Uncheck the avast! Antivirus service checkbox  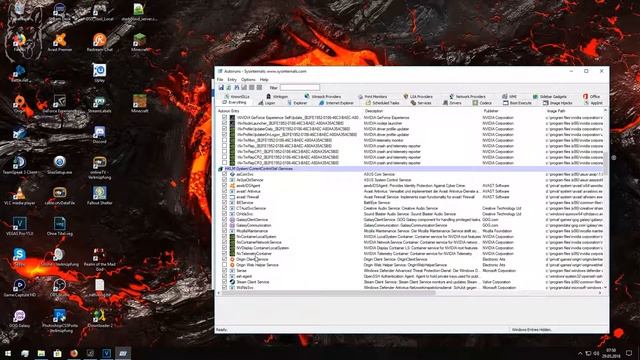(224, 191)
